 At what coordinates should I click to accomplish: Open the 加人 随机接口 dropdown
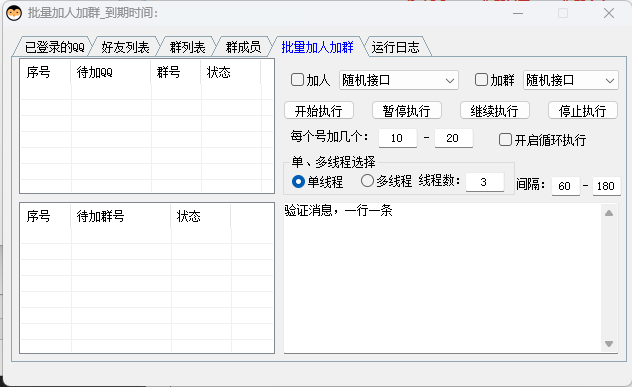pyautogui.click(x=399, y=80)
